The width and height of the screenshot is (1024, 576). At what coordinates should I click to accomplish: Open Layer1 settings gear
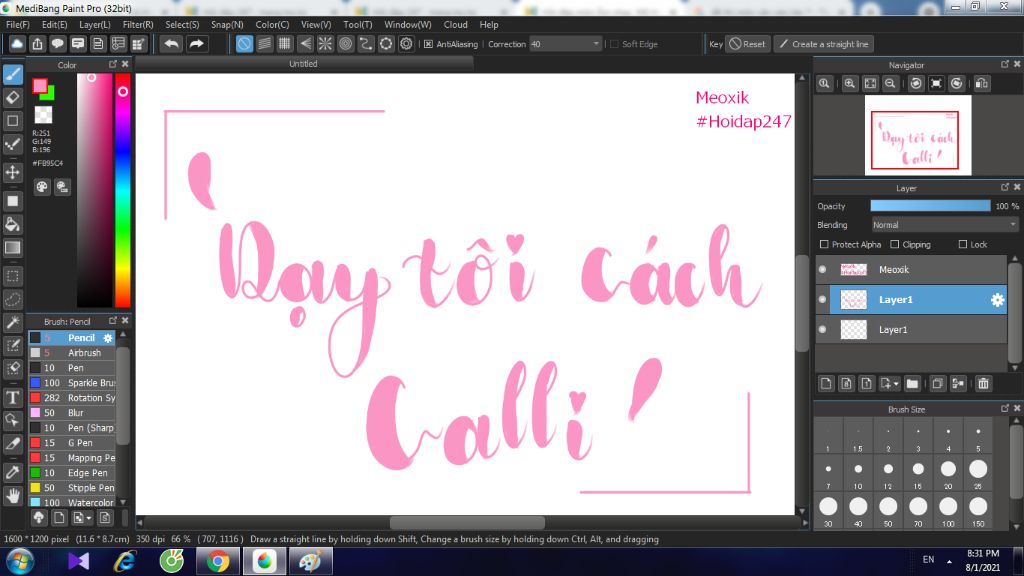(997, 300)
